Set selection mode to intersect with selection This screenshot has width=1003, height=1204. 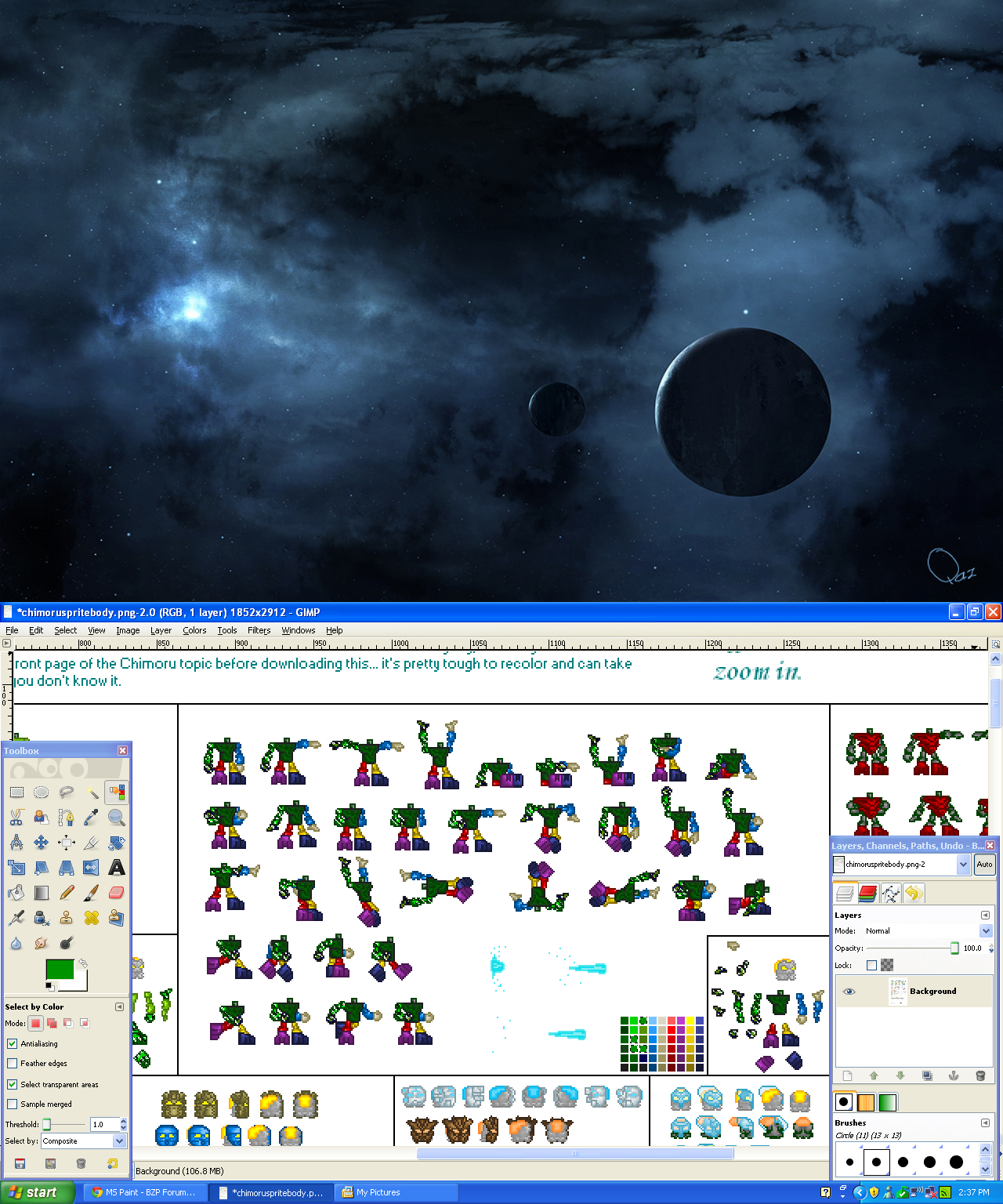click(85, 1023)
